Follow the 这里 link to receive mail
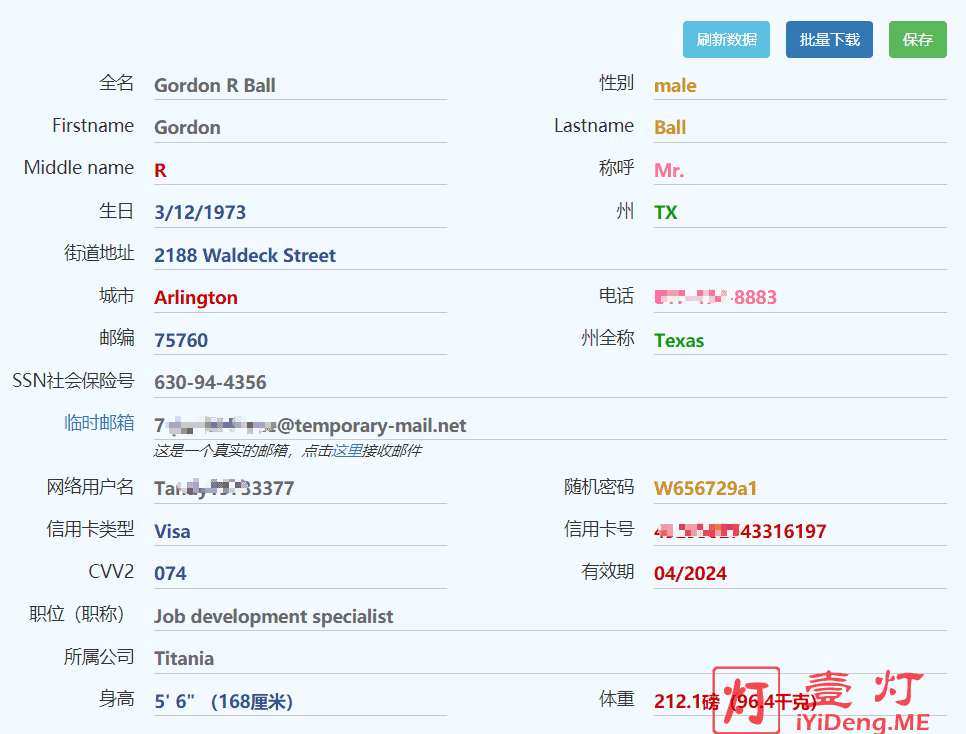Viewport: 966px width, 734px height. click(x=347, y=451)
